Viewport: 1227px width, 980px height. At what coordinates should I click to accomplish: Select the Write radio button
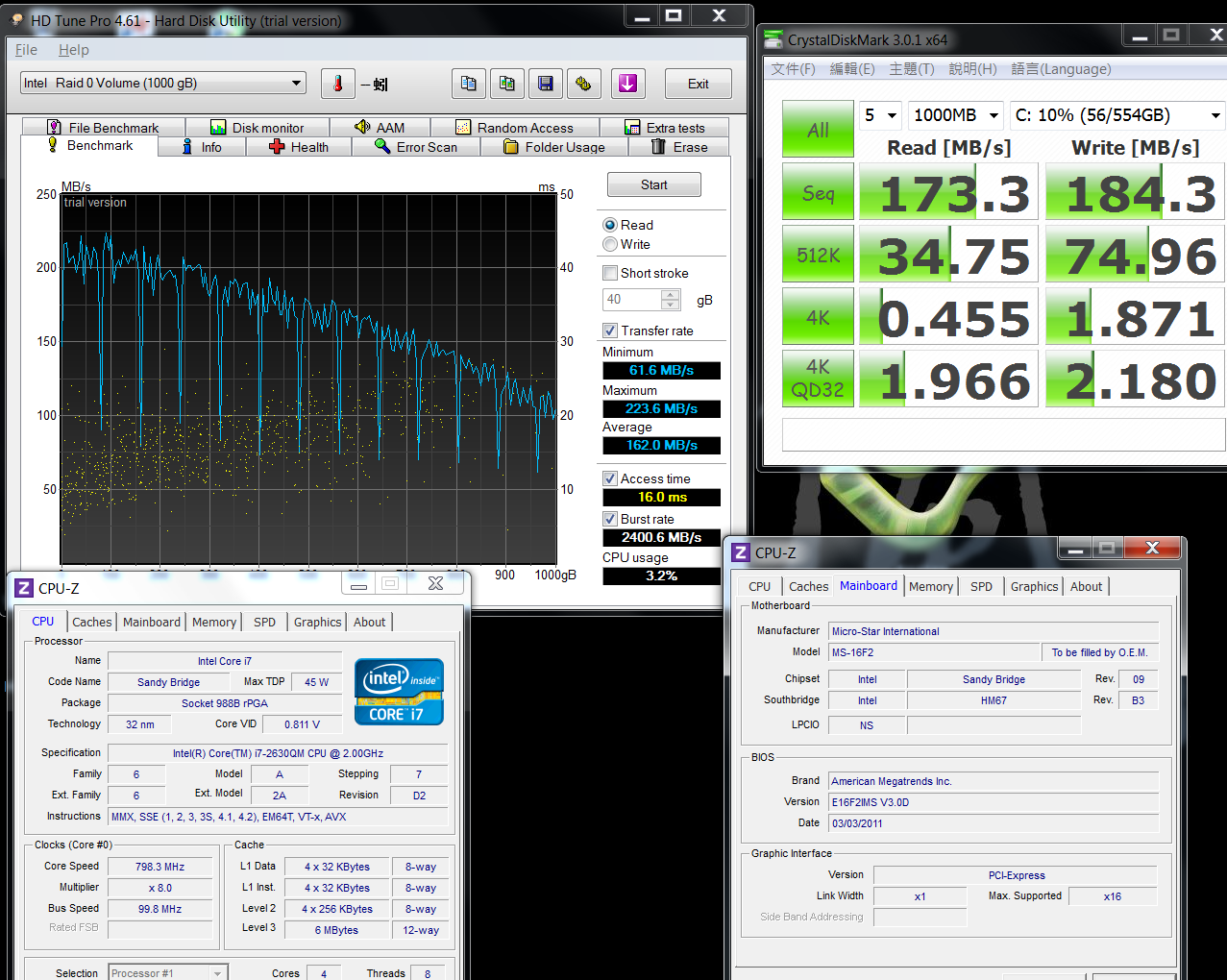click(x=610, y=245)
